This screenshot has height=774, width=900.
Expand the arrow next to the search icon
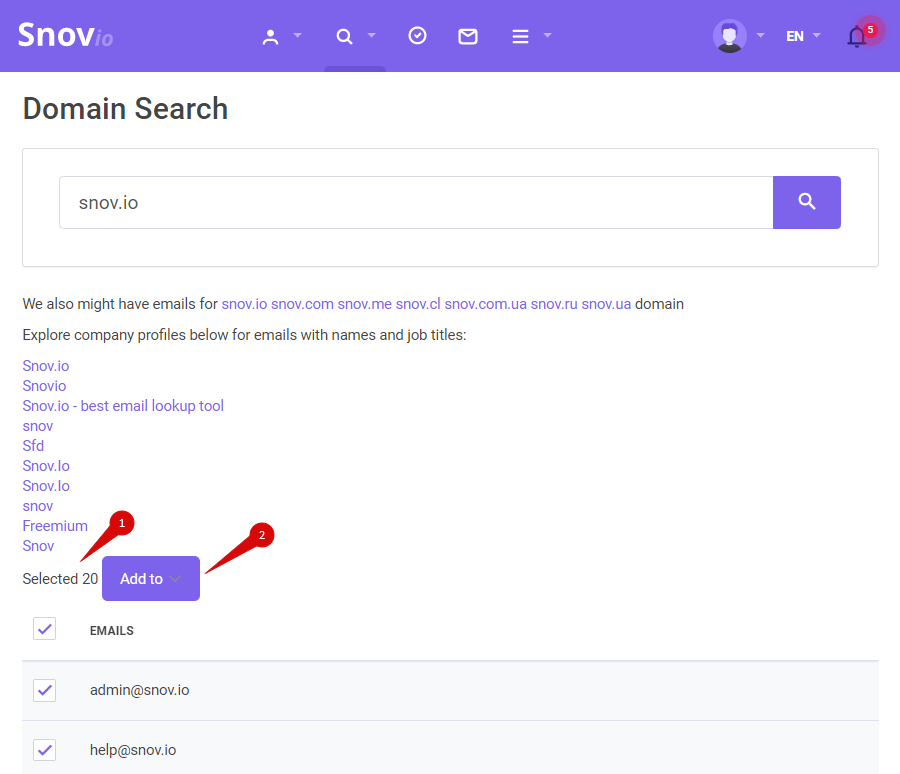tap(371, 35)
